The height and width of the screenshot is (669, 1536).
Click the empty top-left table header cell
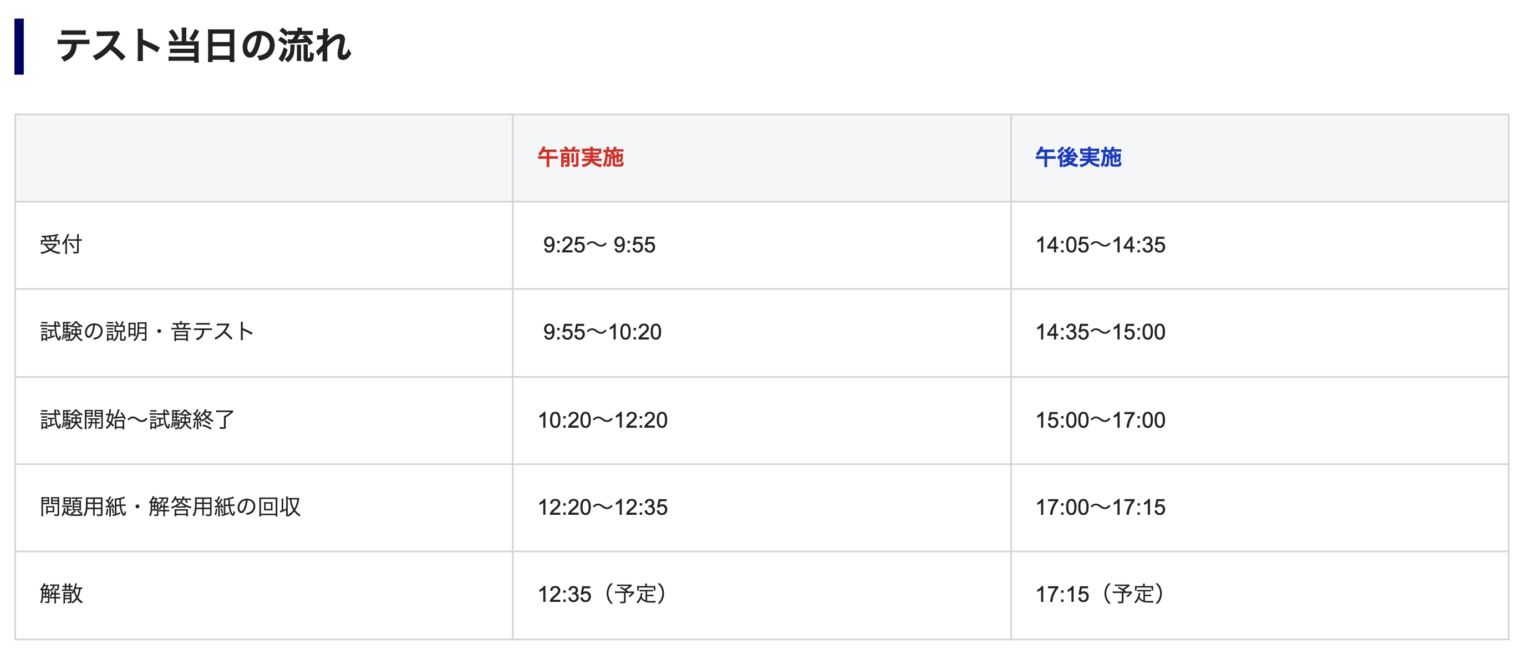(264, 158)
